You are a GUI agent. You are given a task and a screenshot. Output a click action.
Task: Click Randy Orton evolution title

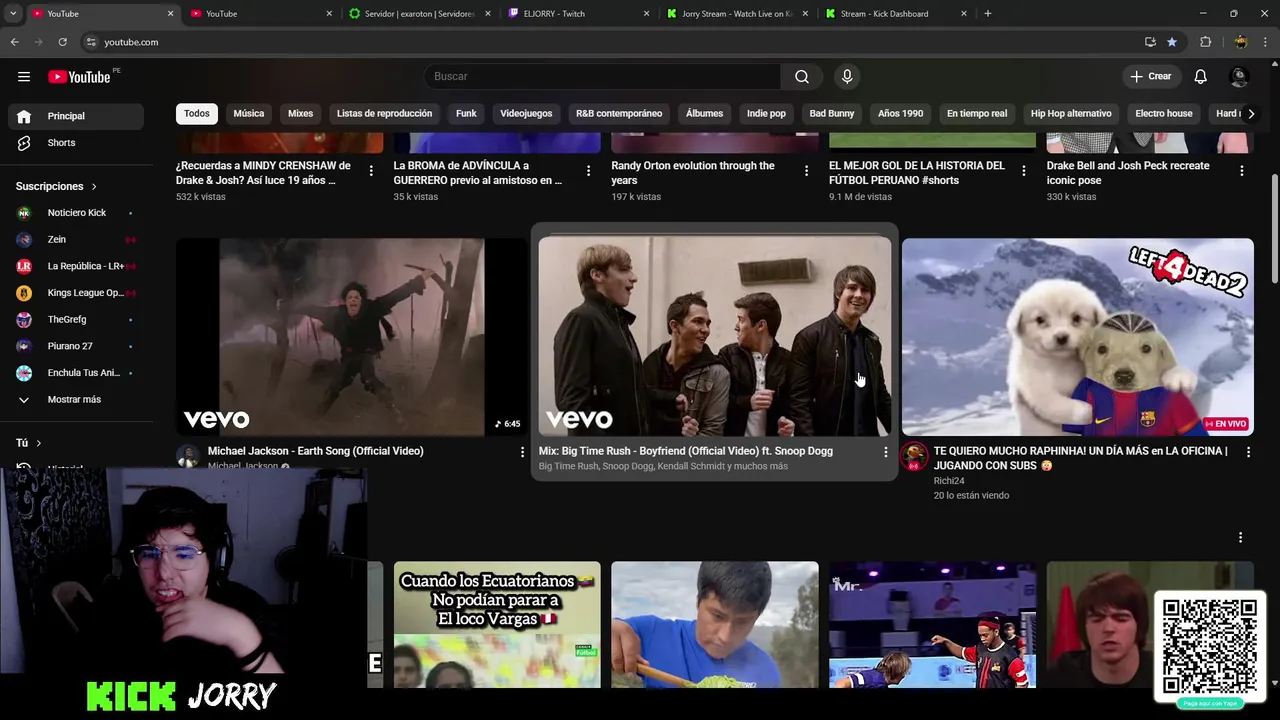[x=693, y=173]
